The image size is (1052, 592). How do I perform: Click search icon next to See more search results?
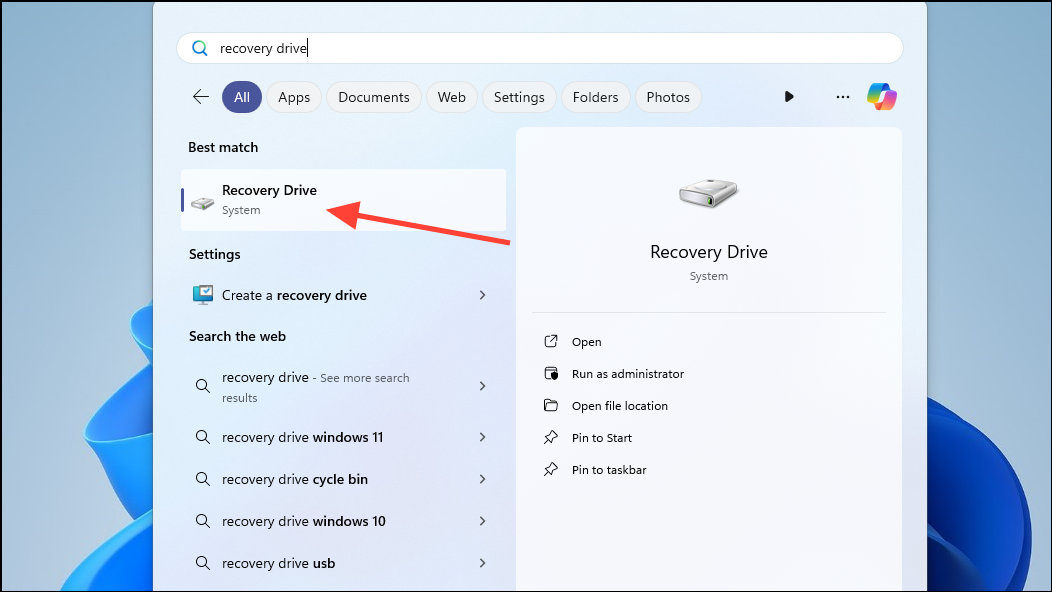203,386
